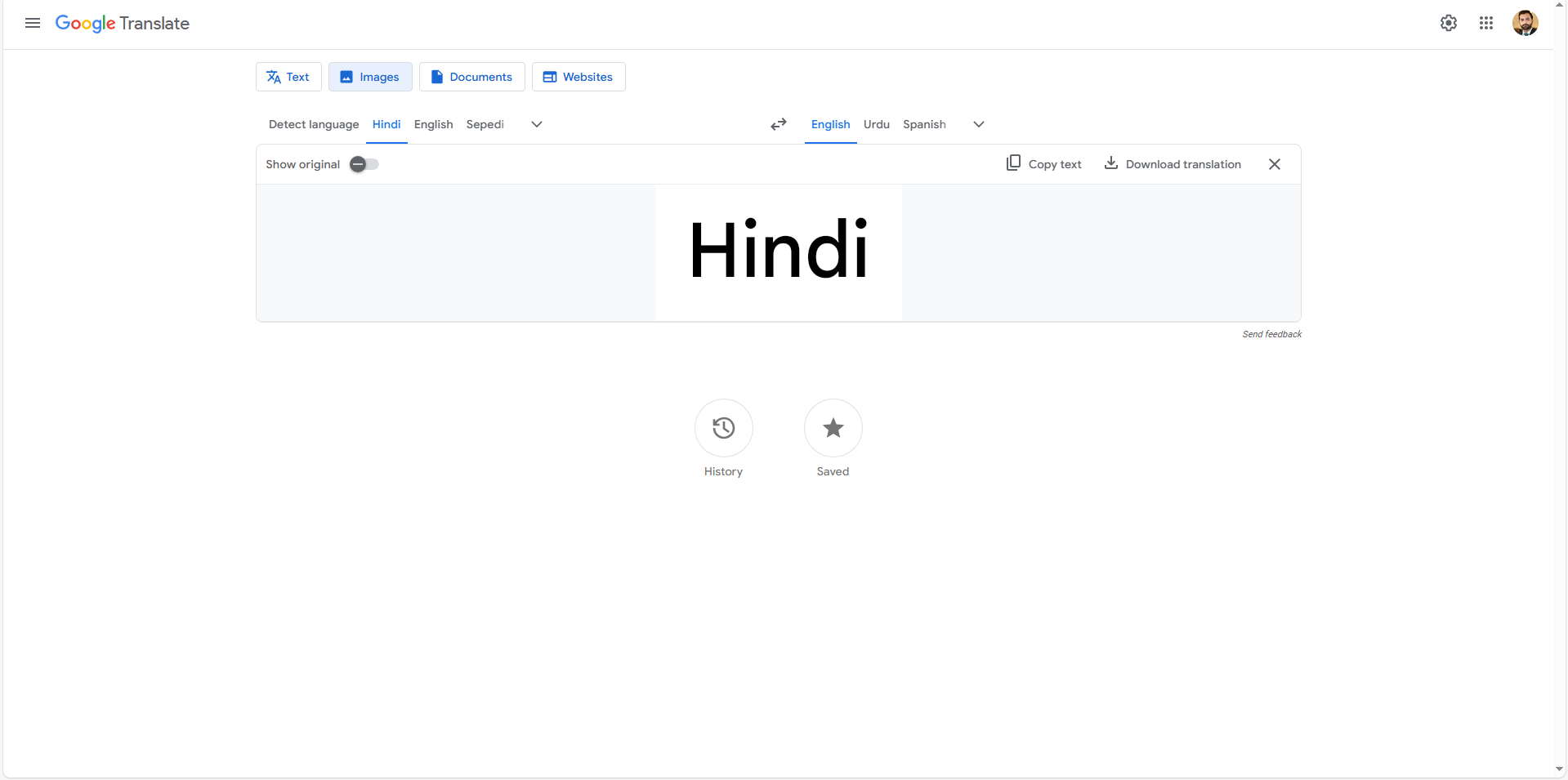Select Detect language as source
This screenshot has width=1568, height=780.
pyautogui.click(x=313, y=124)
